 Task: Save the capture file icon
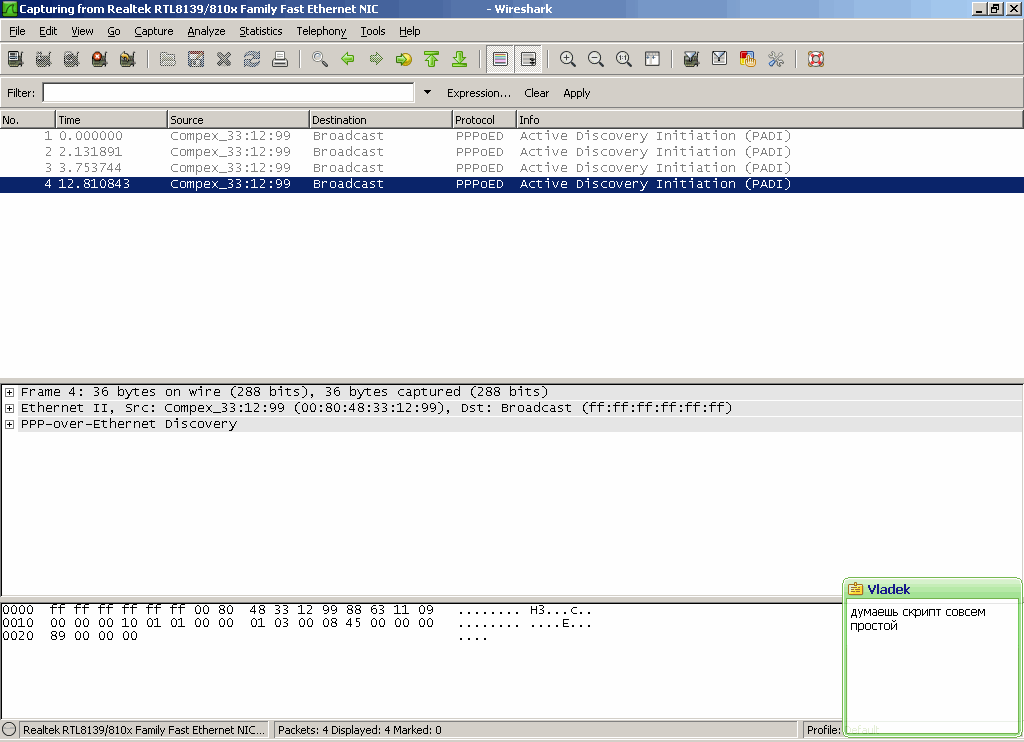point(196,59)
